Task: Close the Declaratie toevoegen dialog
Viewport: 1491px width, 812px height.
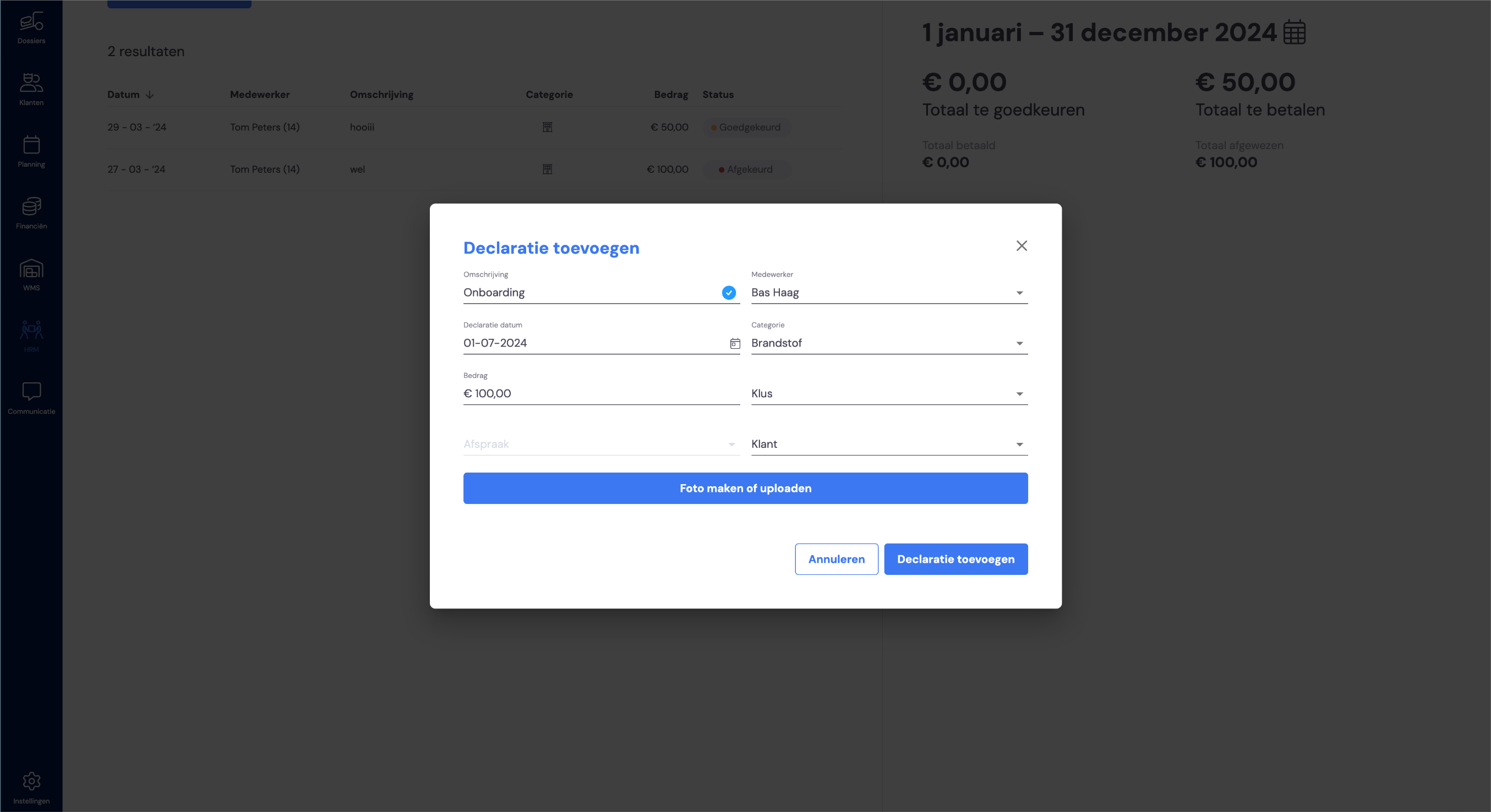Action: pos(1022,246)
